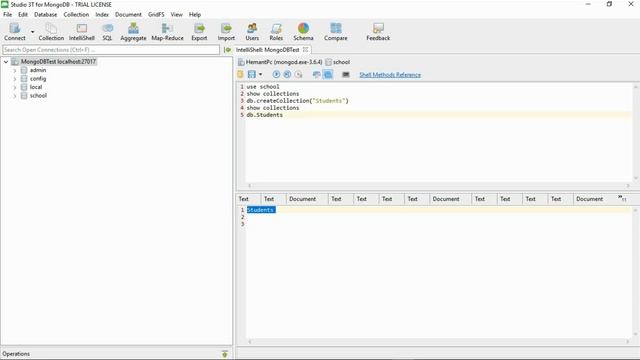
Task: Open the Users manager
Action: pyautogui.click(x=252, y=32)
